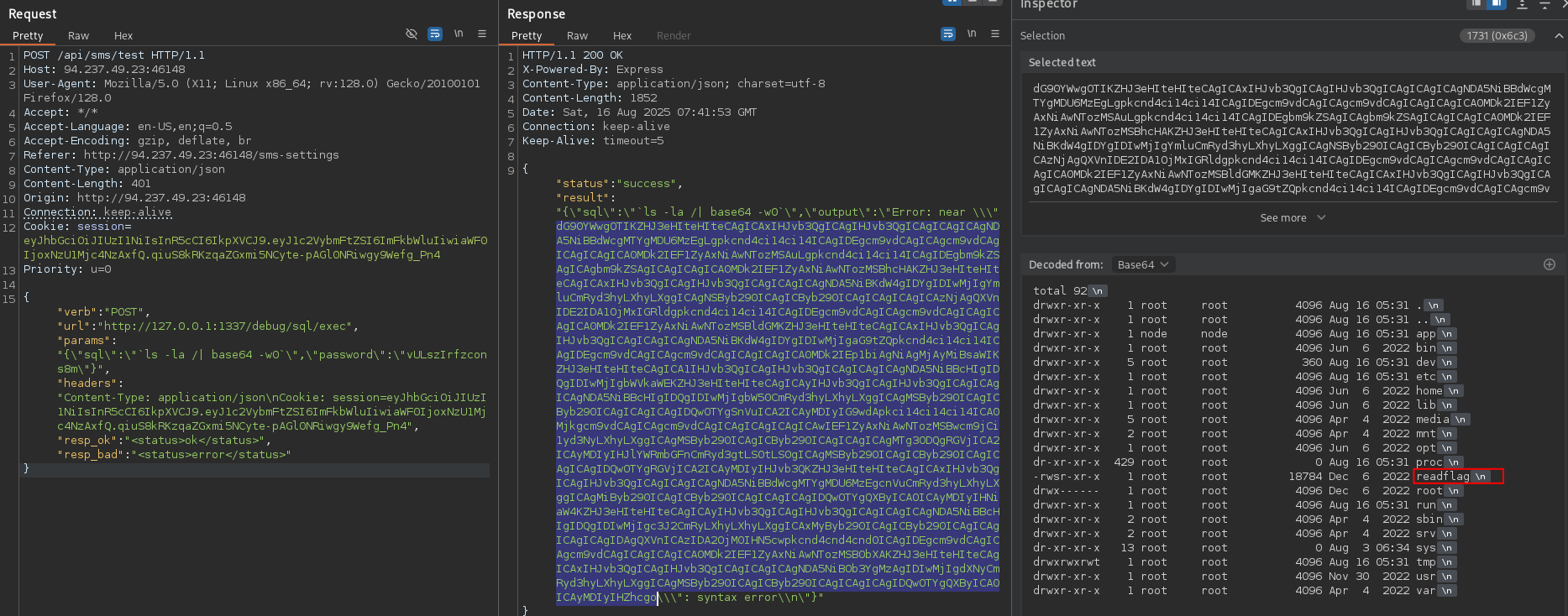1568x616 pixels.
Task: Click the X-Powered-By: Express header
Action: point(593,70)
